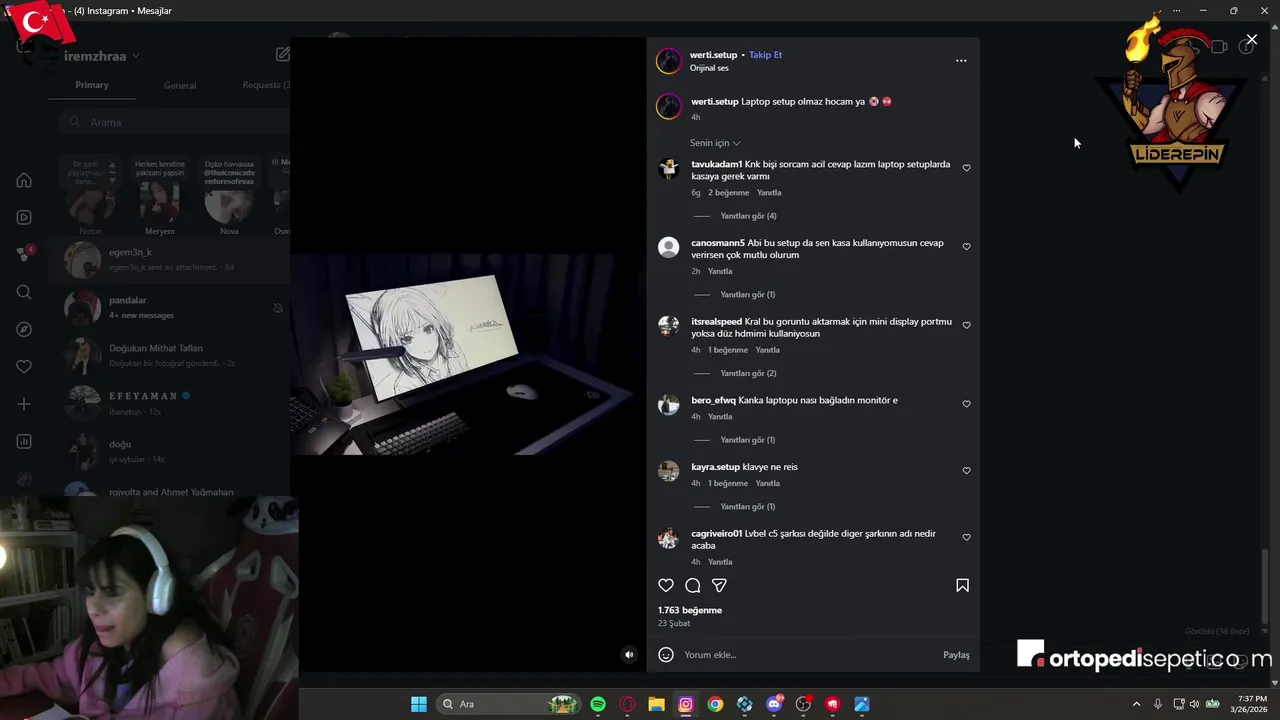The image size is (1280, 720).
Task: Expand the iremzhraa account switcher
Action: point(102,56)
